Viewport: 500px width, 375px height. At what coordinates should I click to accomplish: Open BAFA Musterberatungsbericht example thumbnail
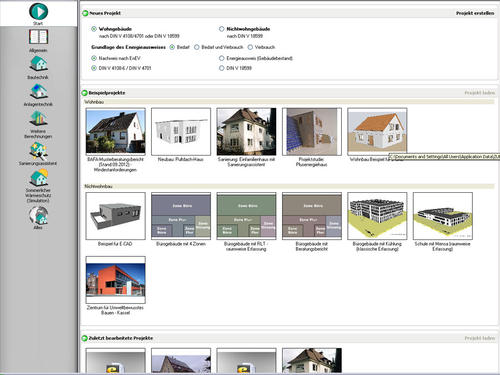[116, 132]
